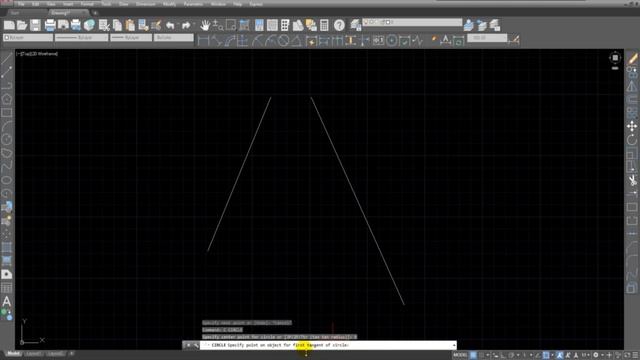Viewport: 640px width, 360px height.
Task: Click the Match Properties brush icon
Action: click(x=156, y=25)
